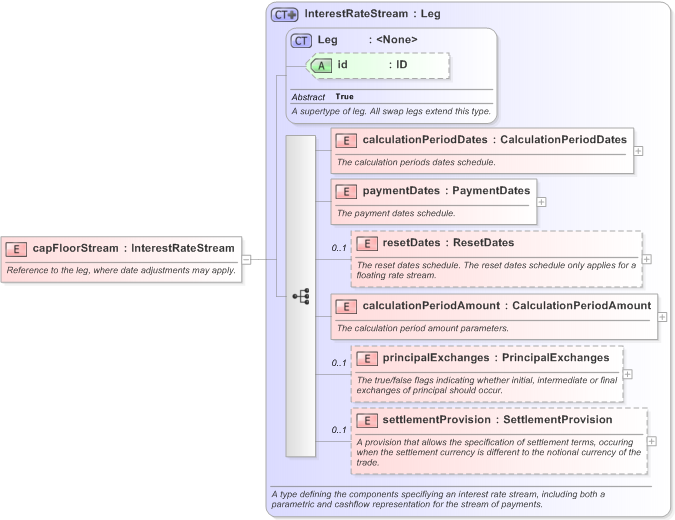The height and width of the screenshot is (520, 675).
Task: Click the E icon of settlementProvision
Action: point(366,421)
